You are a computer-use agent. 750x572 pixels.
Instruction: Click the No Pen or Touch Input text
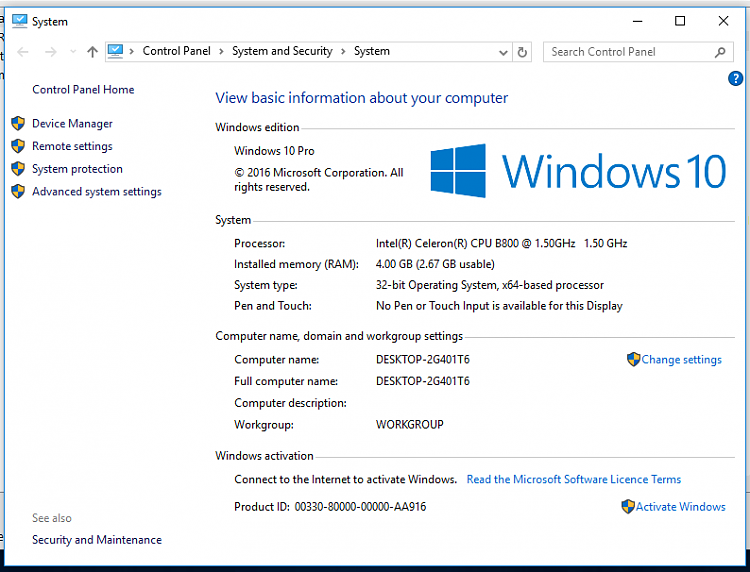(499, 306)
